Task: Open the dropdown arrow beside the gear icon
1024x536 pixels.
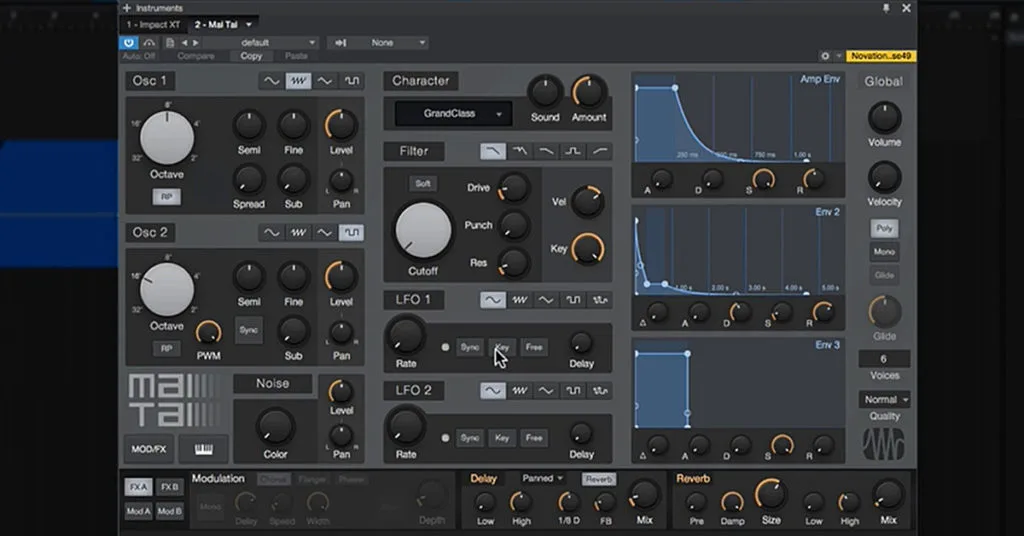Action: pos(839,56)
